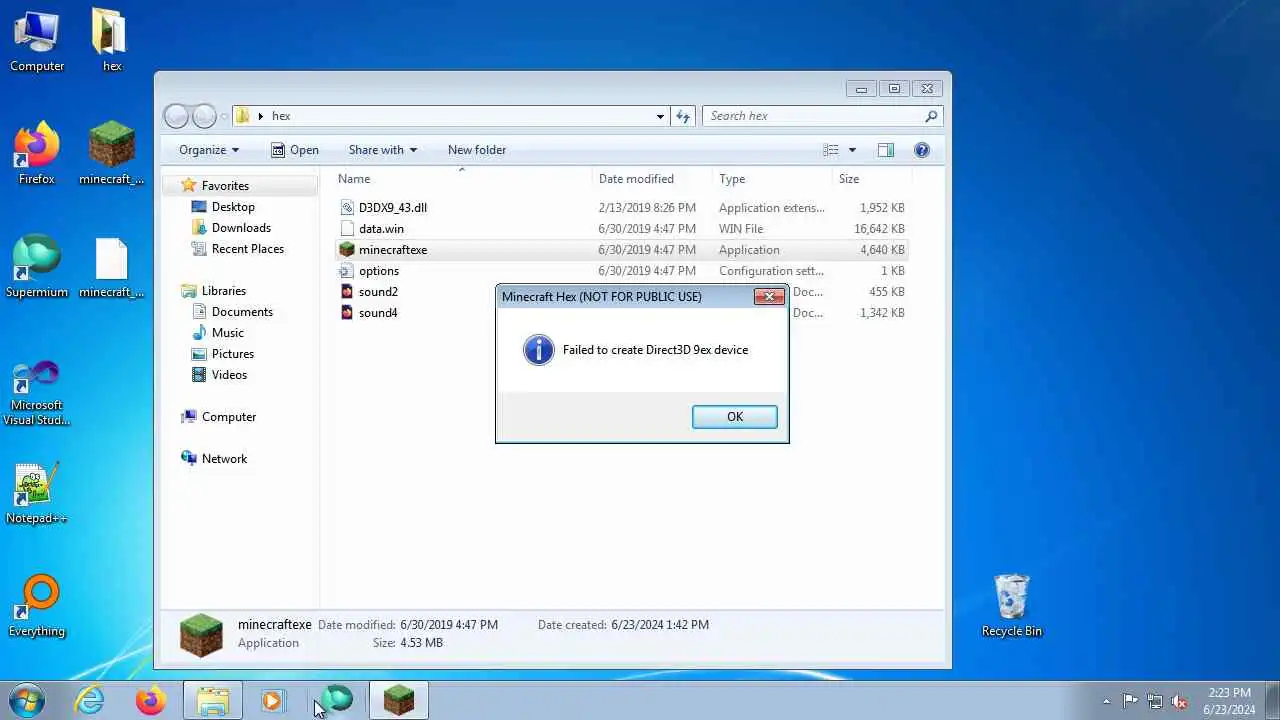The image size is (1280, 720).
Task: Click OK in the error dialog
Action: tap(735, 417)
